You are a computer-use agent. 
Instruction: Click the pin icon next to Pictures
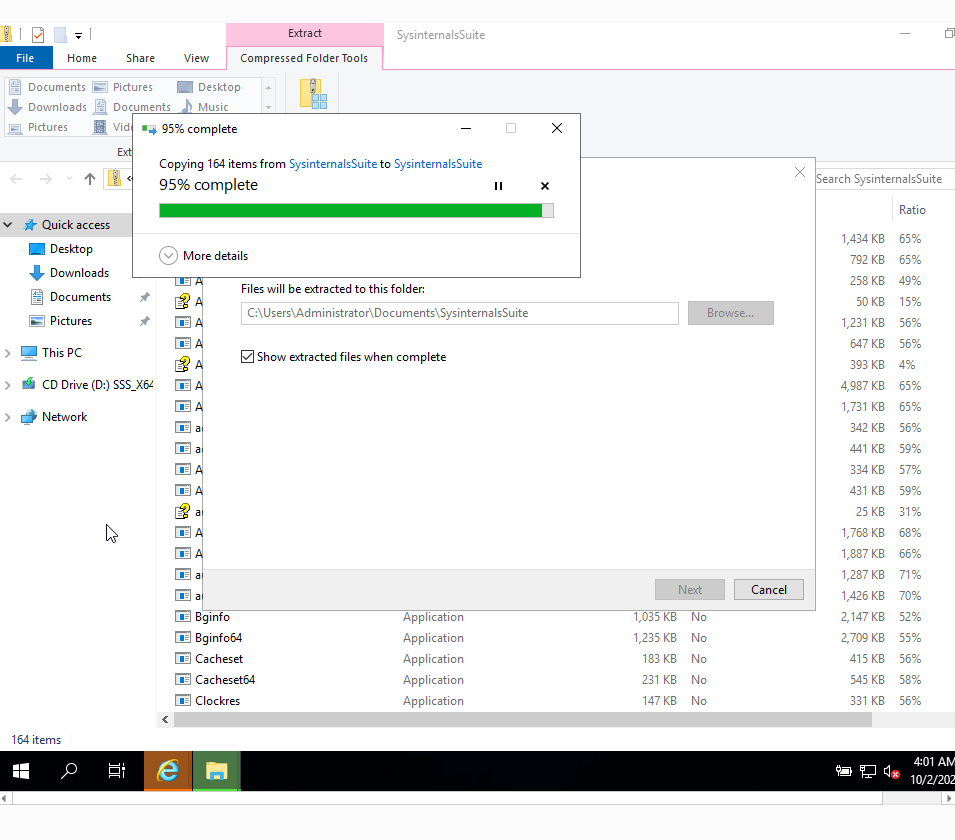144,321
